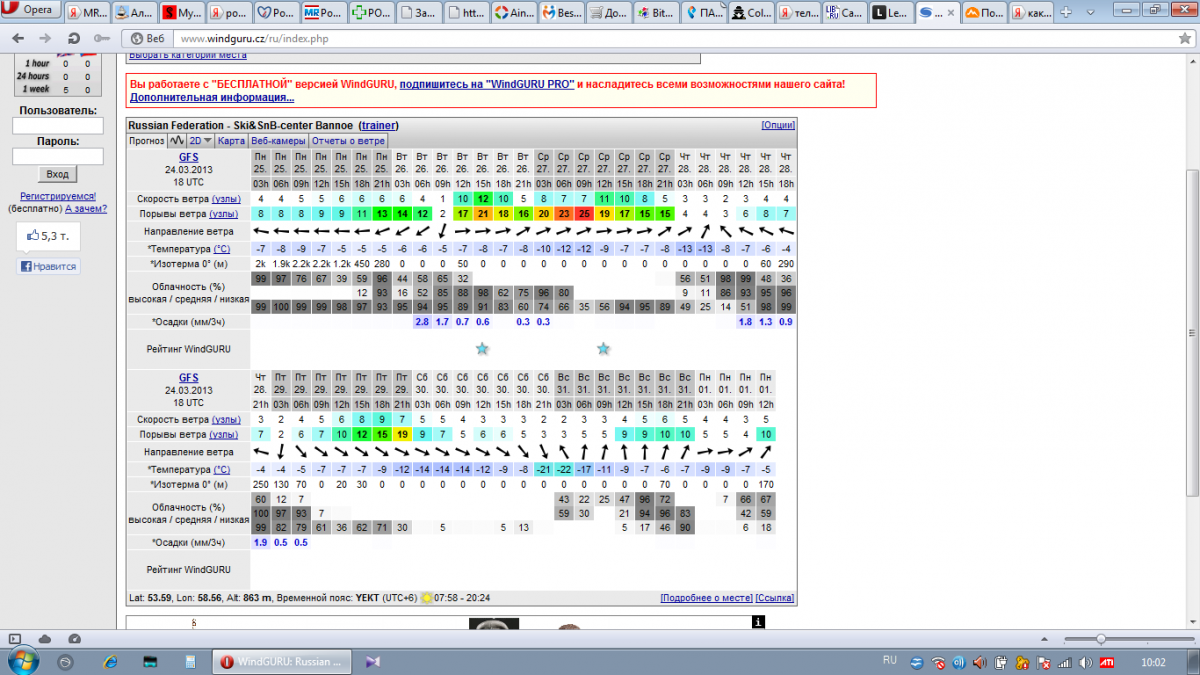Click the Пароль password field

pos(58,157)
